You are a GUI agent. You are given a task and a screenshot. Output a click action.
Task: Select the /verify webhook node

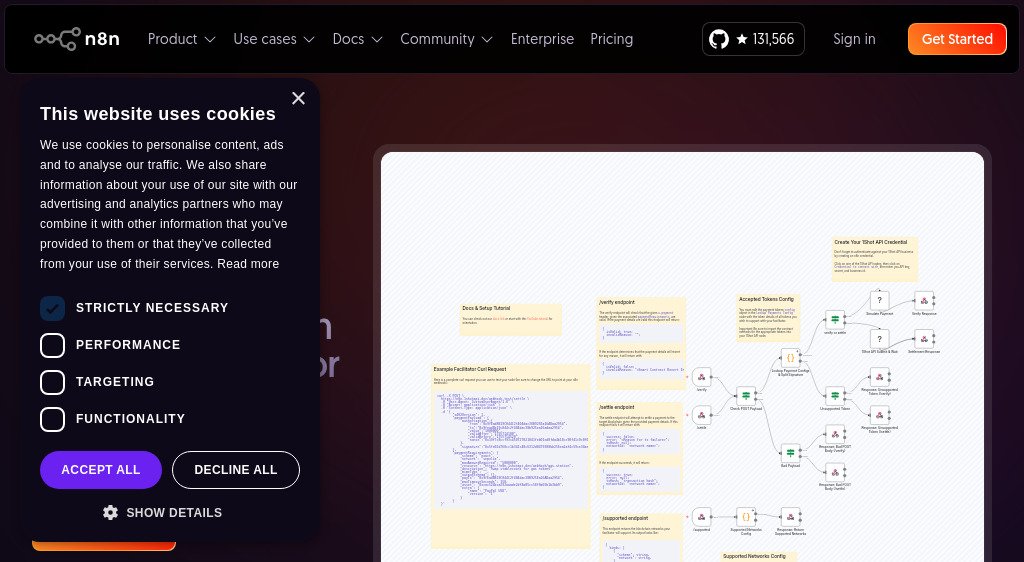(x=701, y=377)
